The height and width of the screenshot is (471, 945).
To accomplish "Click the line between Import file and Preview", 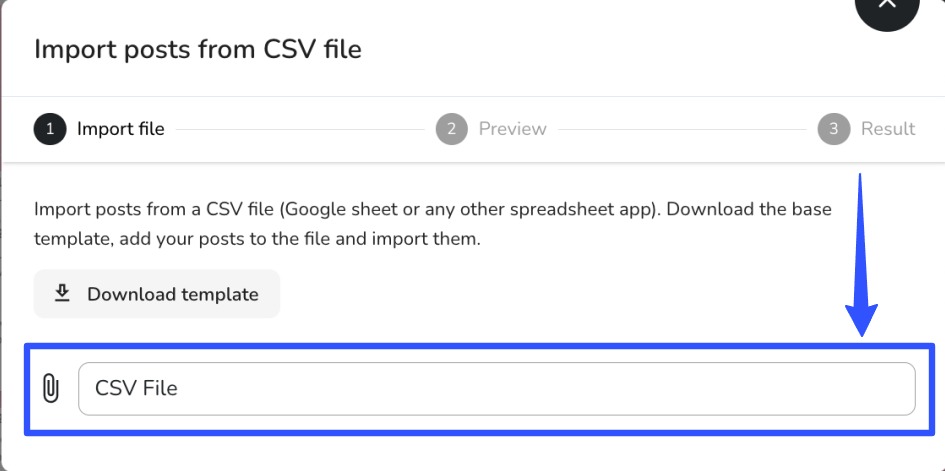I will click(300, 129).
